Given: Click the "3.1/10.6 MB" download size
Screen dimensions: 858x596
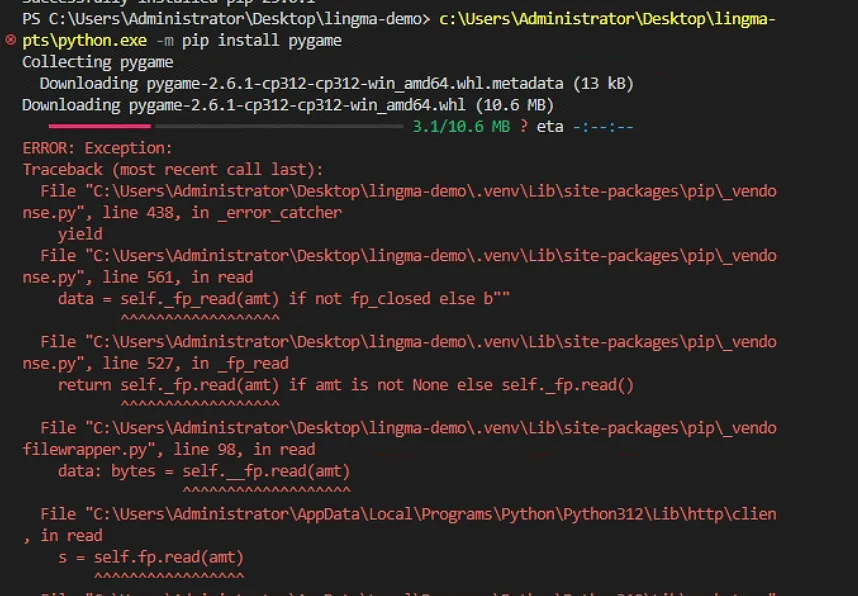Looking at the screenshot, I should coord(461,126).
